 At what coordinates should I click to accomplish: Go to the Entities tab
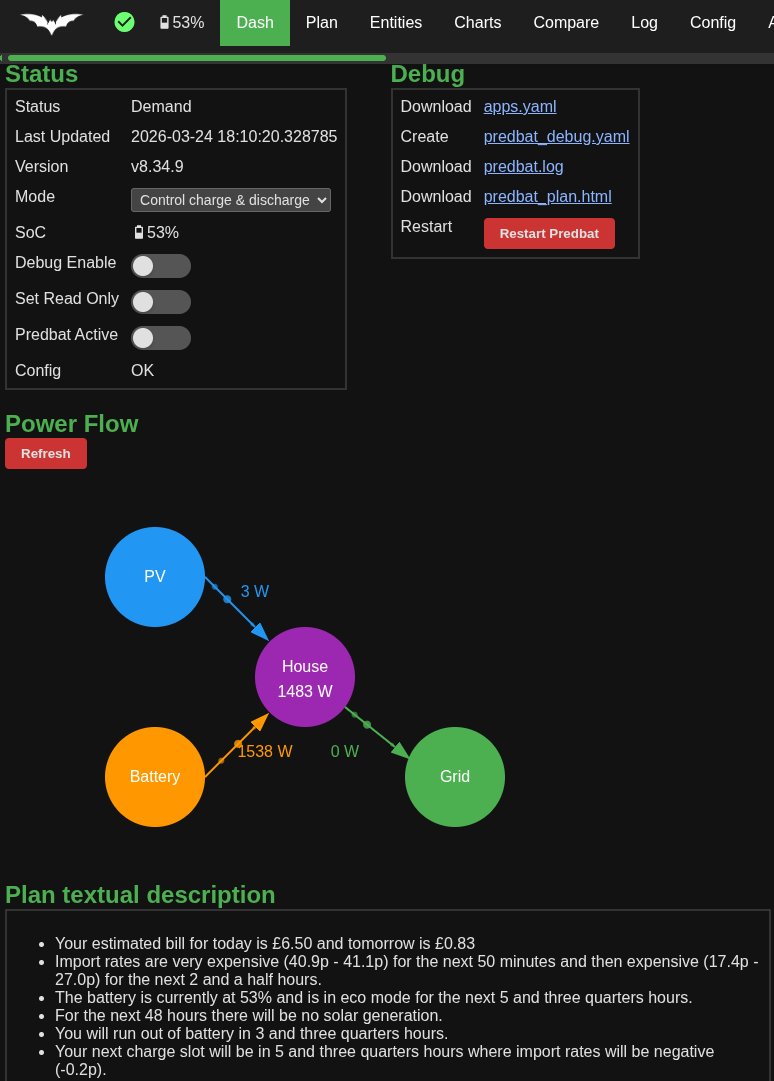click(396, 23)
